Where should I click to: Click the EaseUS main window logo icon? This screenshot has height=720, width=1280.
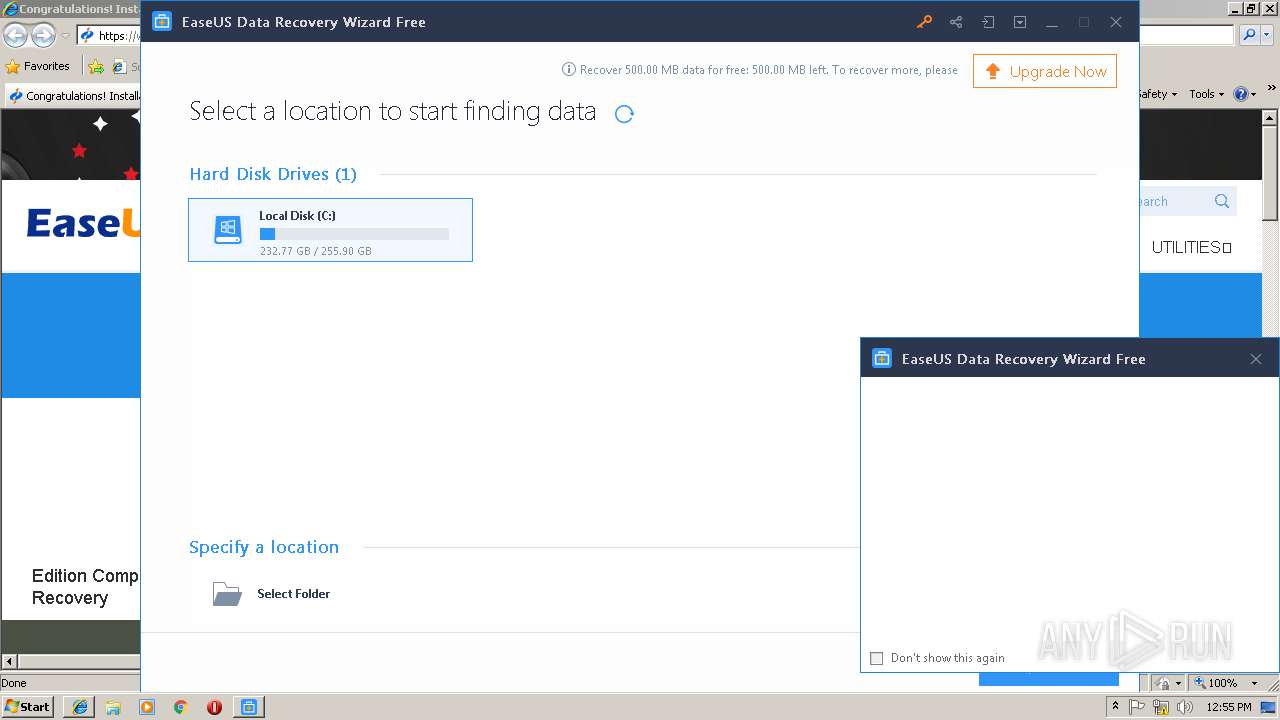(x=162, y=22)
